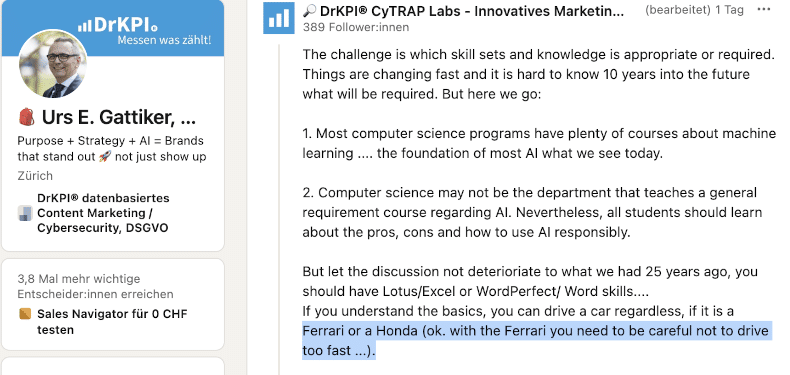Open Urs E. Gattiker profile name link
This screenshot has width=790, height=375.
[118, 117]
